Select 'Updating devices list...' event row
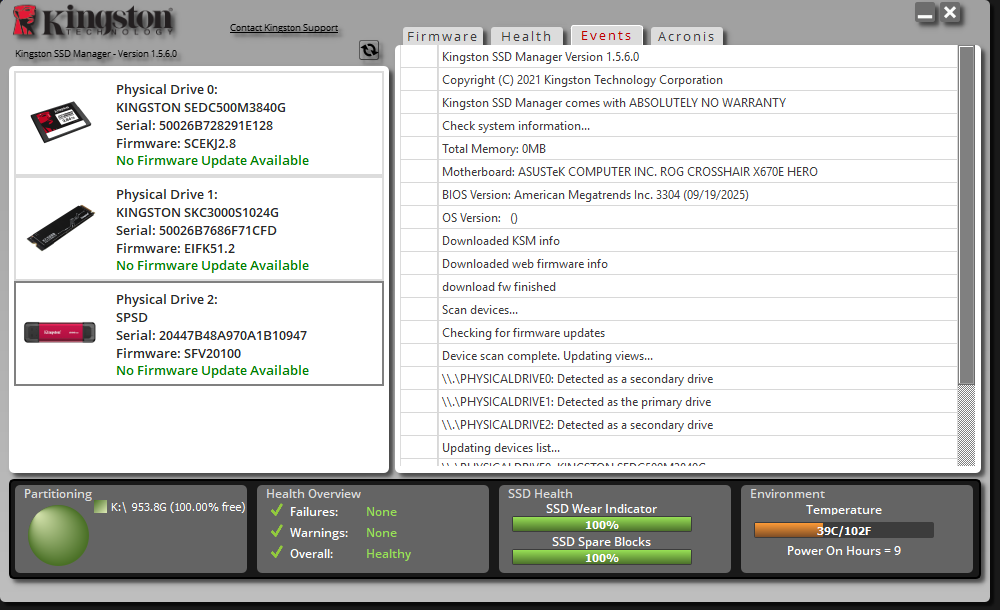 tap(679, 447)
